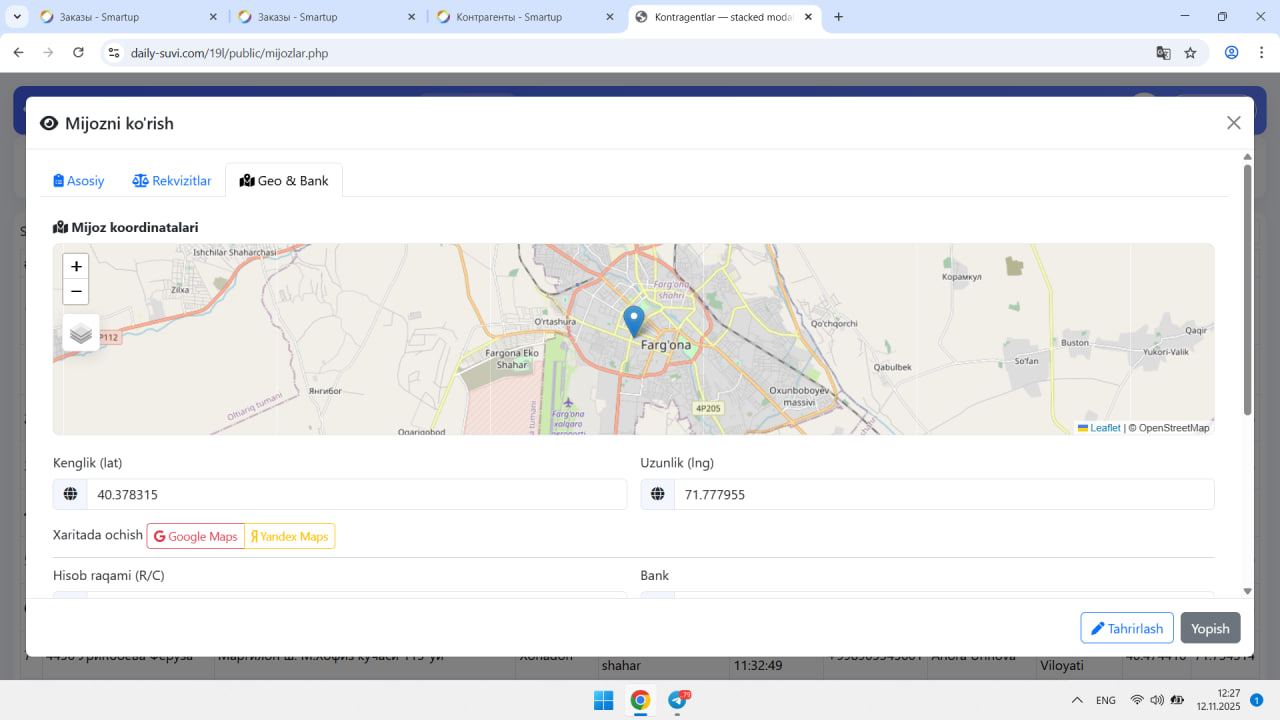Switch to the Rekvizitlar tab
The width and height of the screenshot is (1280, 720).
pyautogui.click(x=172, y=181)
